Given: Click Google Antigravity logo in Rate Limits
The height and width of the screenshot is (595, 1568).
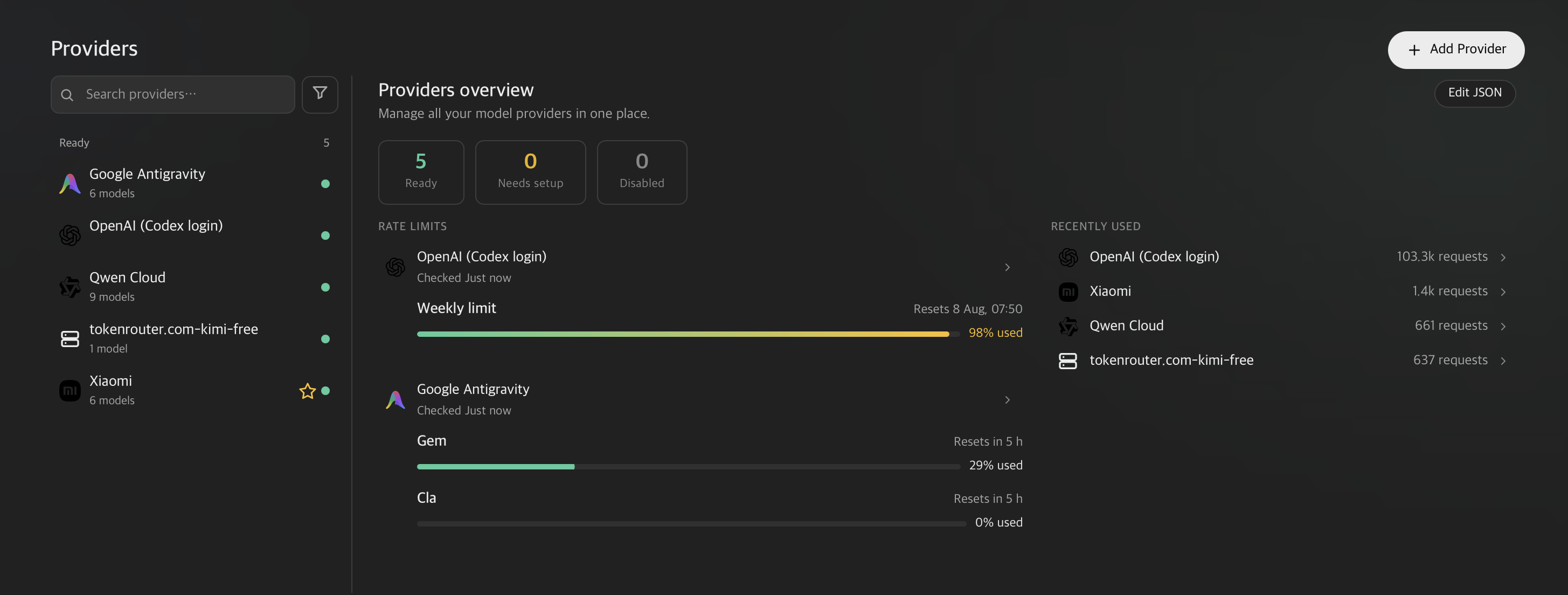Looking at the screenshot, I should click(x=396, y=399).
